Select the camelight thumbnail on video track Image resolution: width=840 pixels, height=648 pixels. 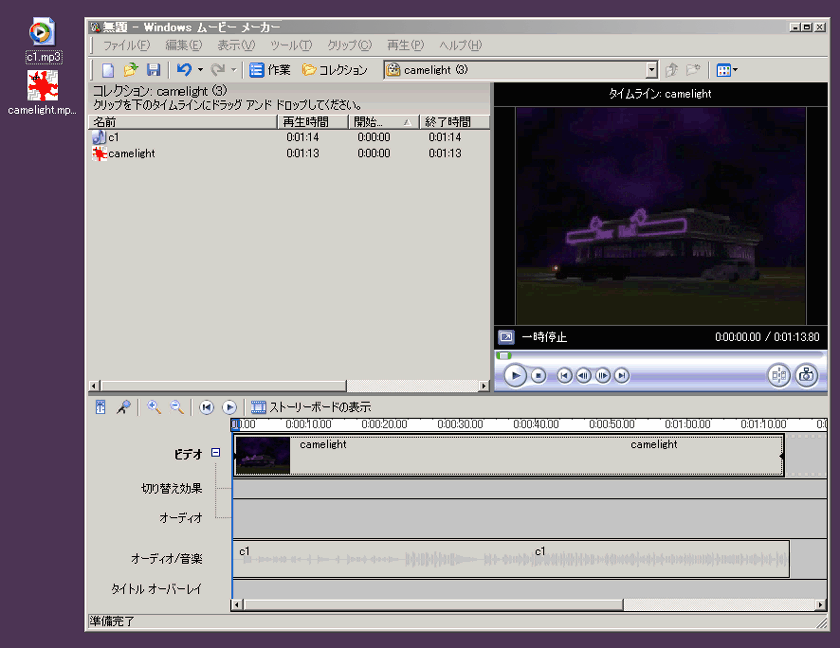tap(263, 455)
